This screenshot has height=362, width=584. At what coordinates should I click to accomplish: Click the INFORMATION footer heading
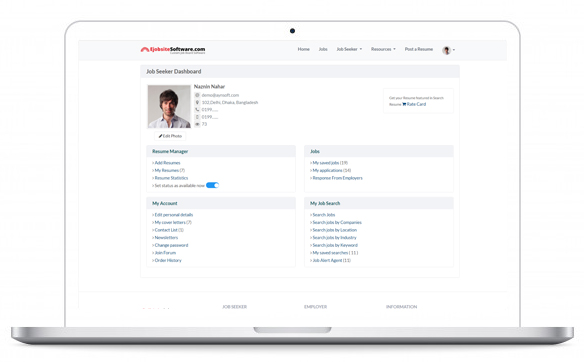(x=402, y=307)
